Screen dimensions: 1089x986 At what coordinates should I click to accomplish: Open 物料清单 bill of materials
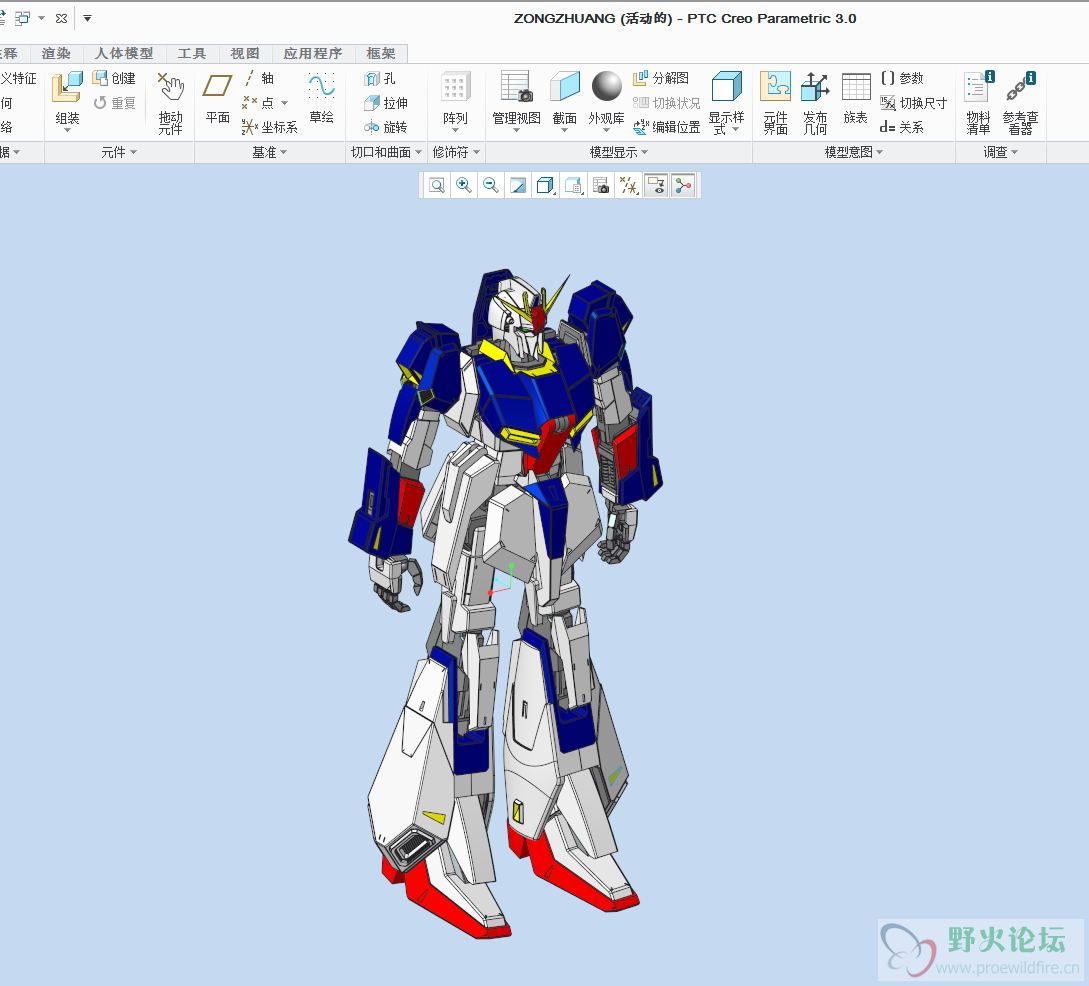tap(979, 103)
